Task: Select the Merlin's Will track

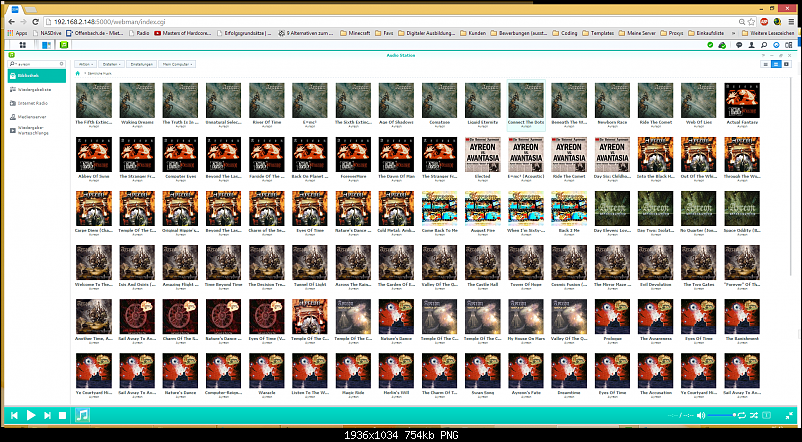Action: click(396, 375)
